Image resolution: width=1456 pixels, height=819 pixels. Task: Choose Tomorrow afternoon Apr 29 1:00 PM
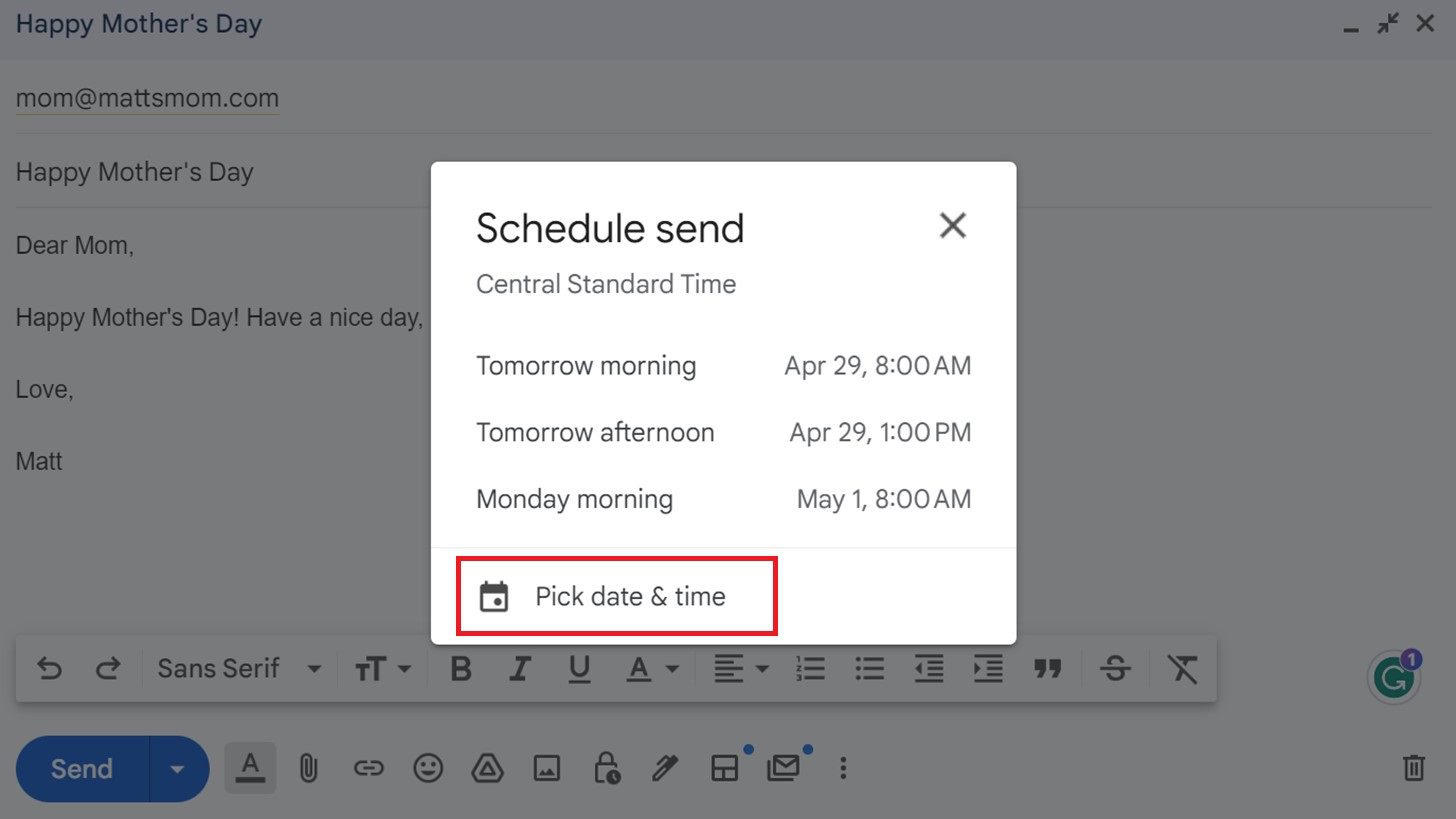point(723,433)
